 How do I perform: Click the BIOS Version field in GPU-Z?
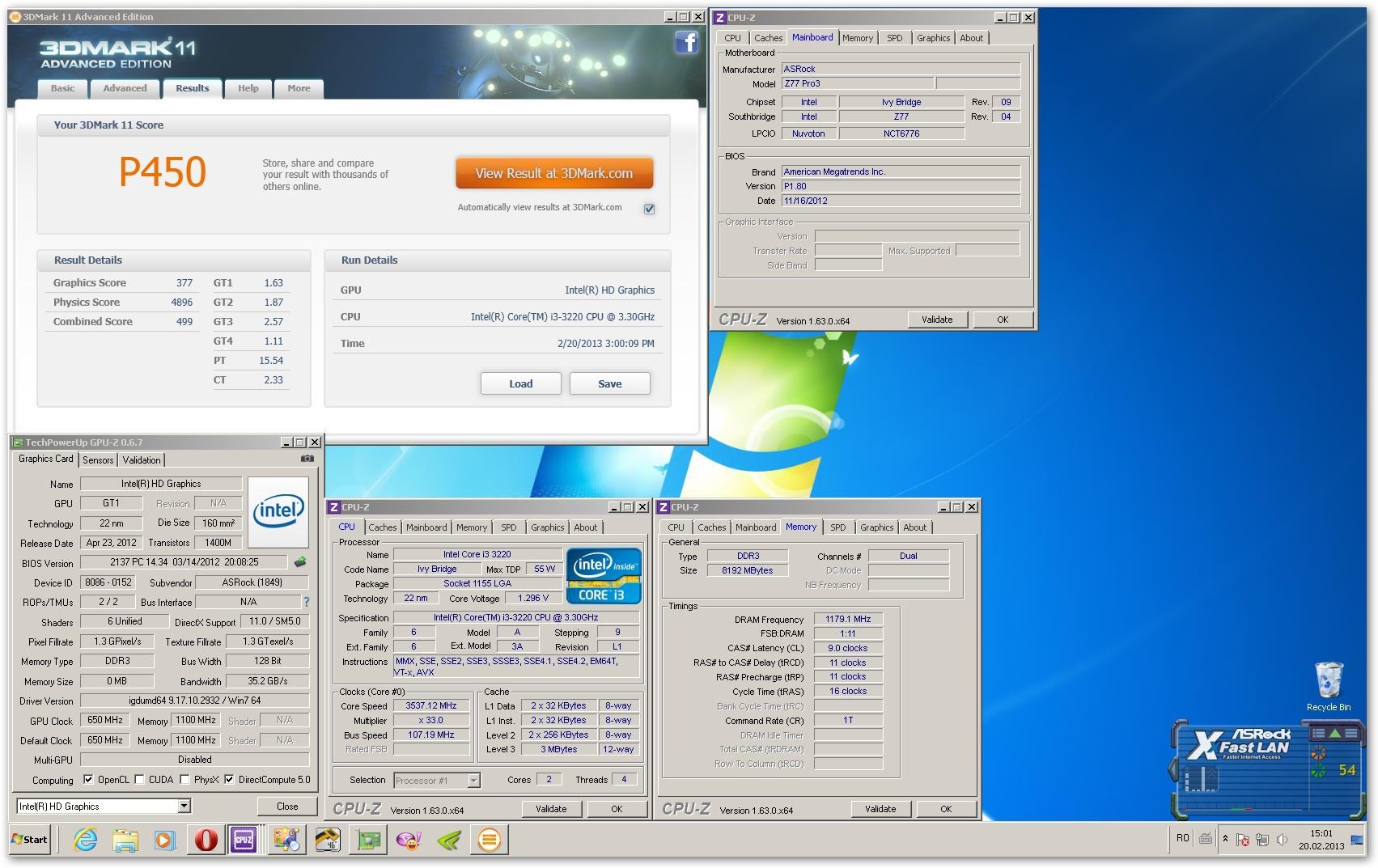click(x=184, y=562)
